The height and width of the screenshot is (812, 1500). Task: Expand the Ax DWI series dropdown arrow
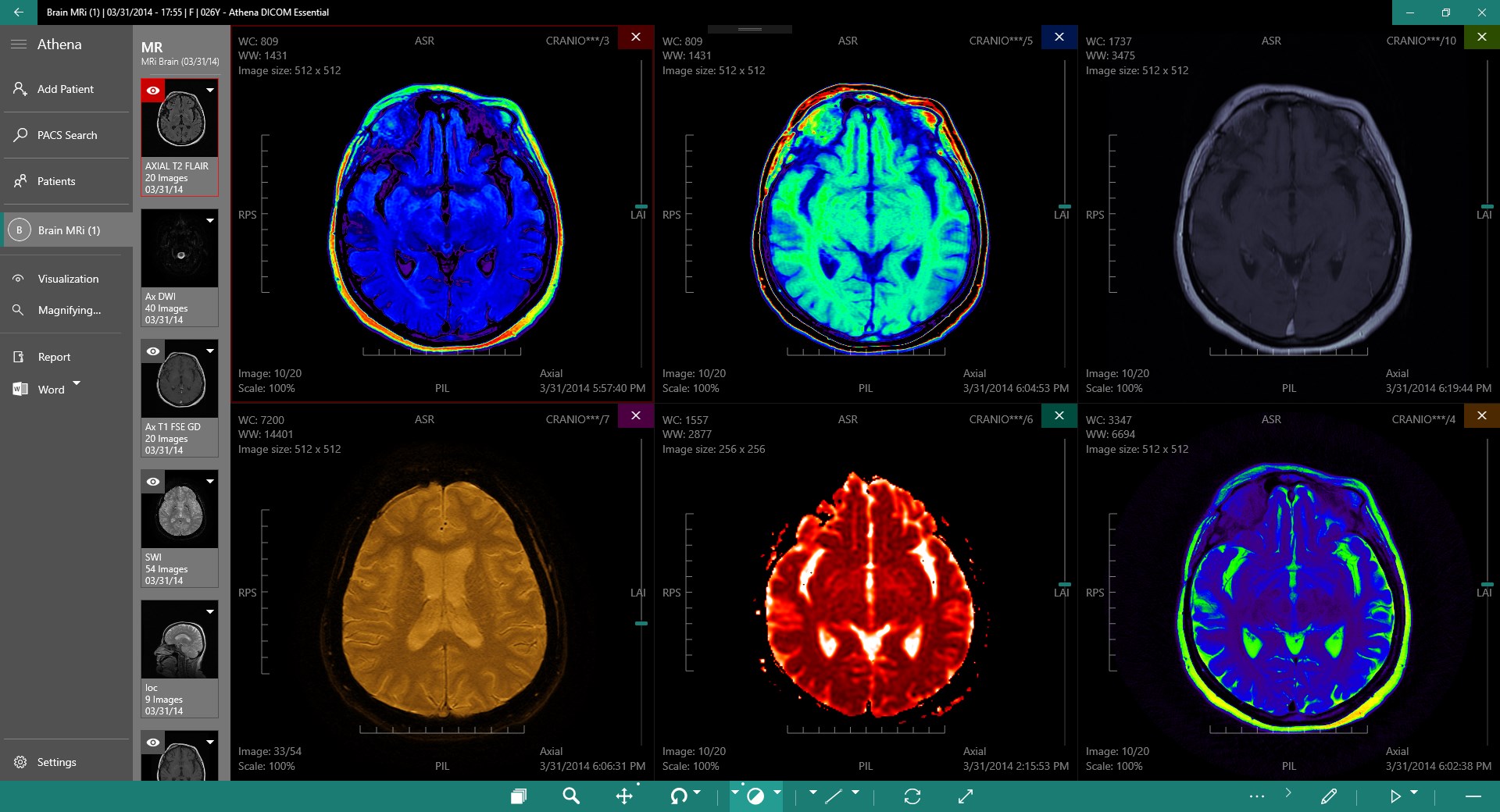(x=209, y=222)
